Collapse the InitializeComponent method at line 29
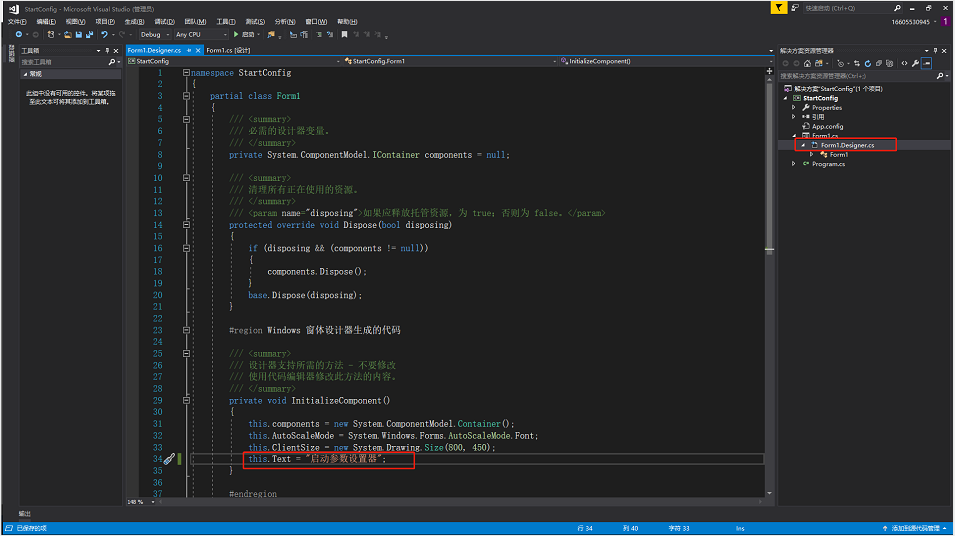955x536 pixels. point(186,400)
